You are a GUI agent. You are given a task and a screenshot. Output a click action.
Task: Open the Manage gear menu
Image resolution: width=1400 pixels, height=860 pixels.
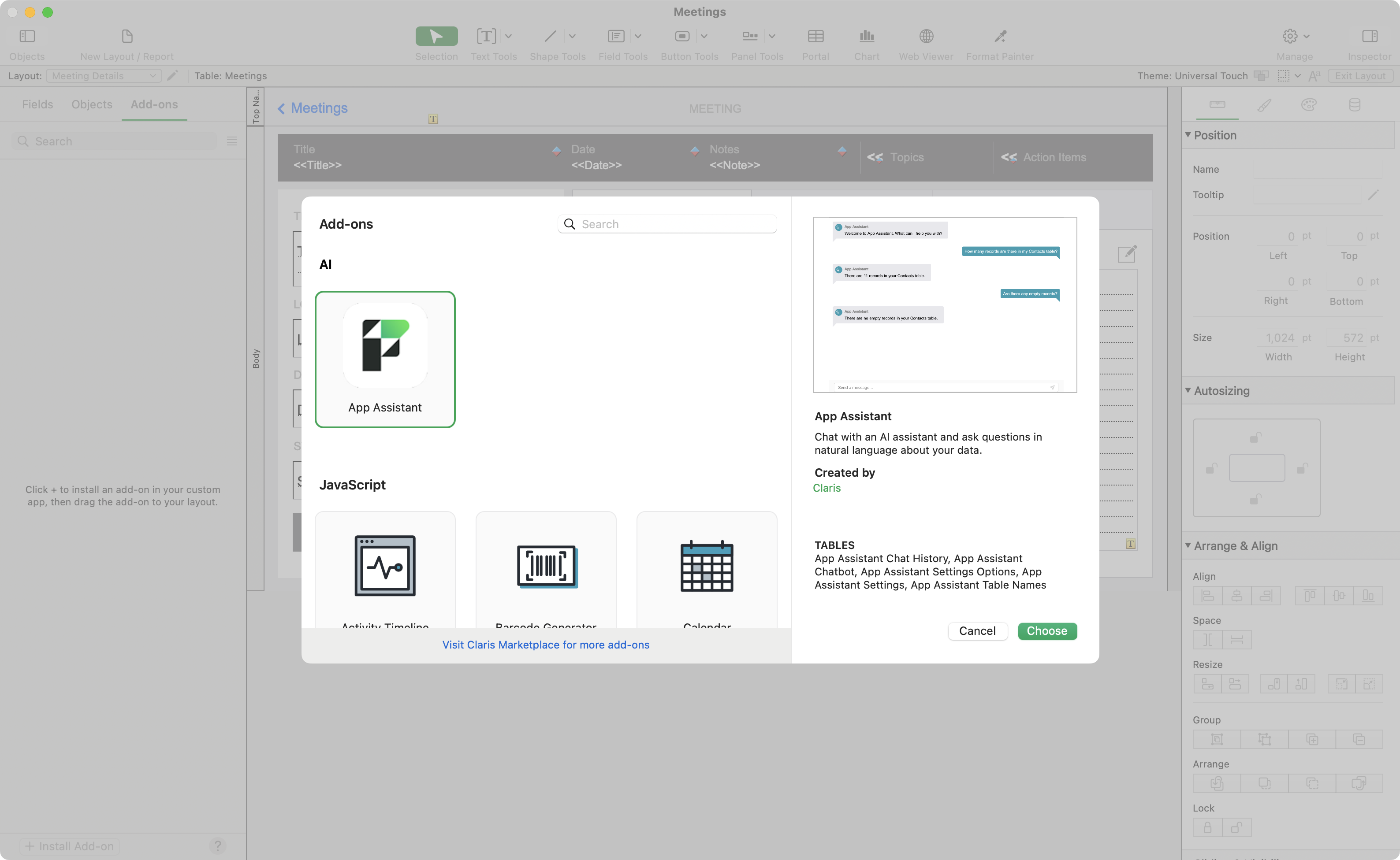(1295, 37)
